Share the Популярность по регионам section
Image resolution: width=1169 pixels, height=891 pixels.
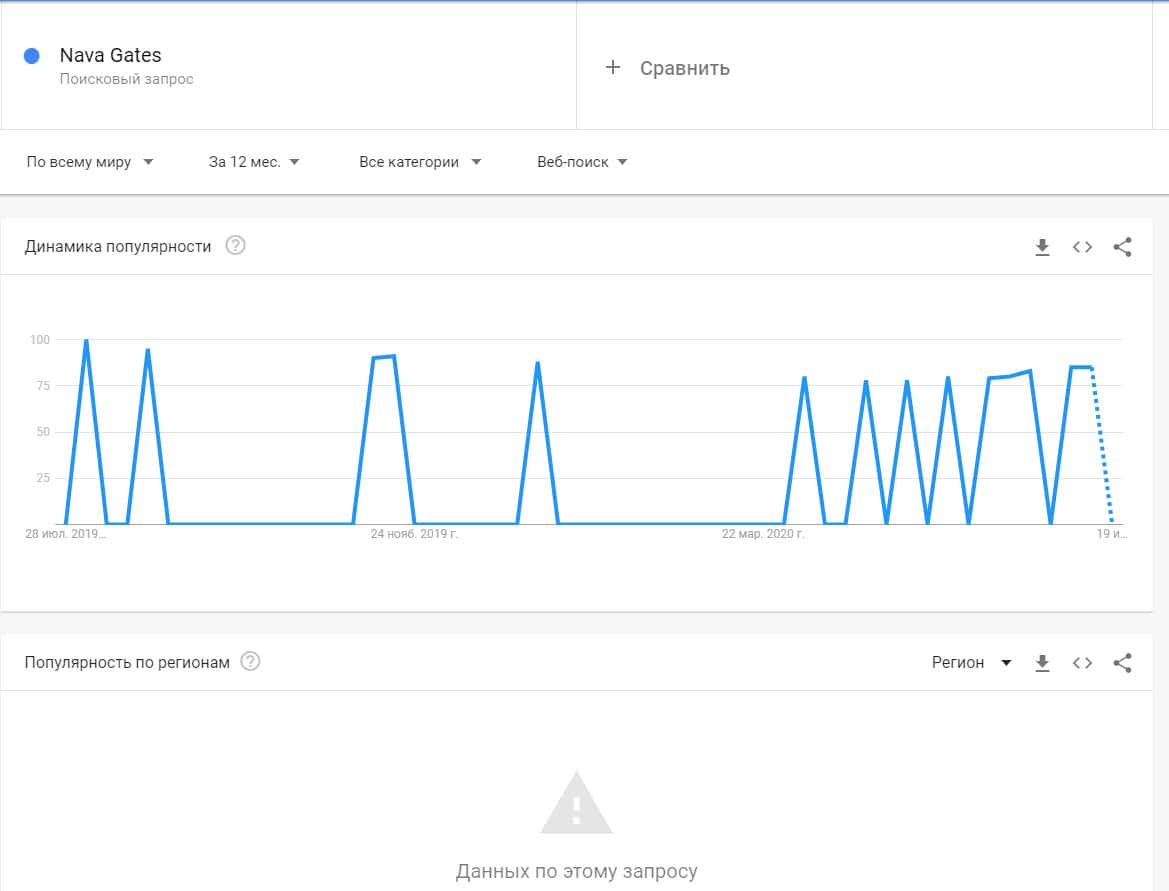1122,663
